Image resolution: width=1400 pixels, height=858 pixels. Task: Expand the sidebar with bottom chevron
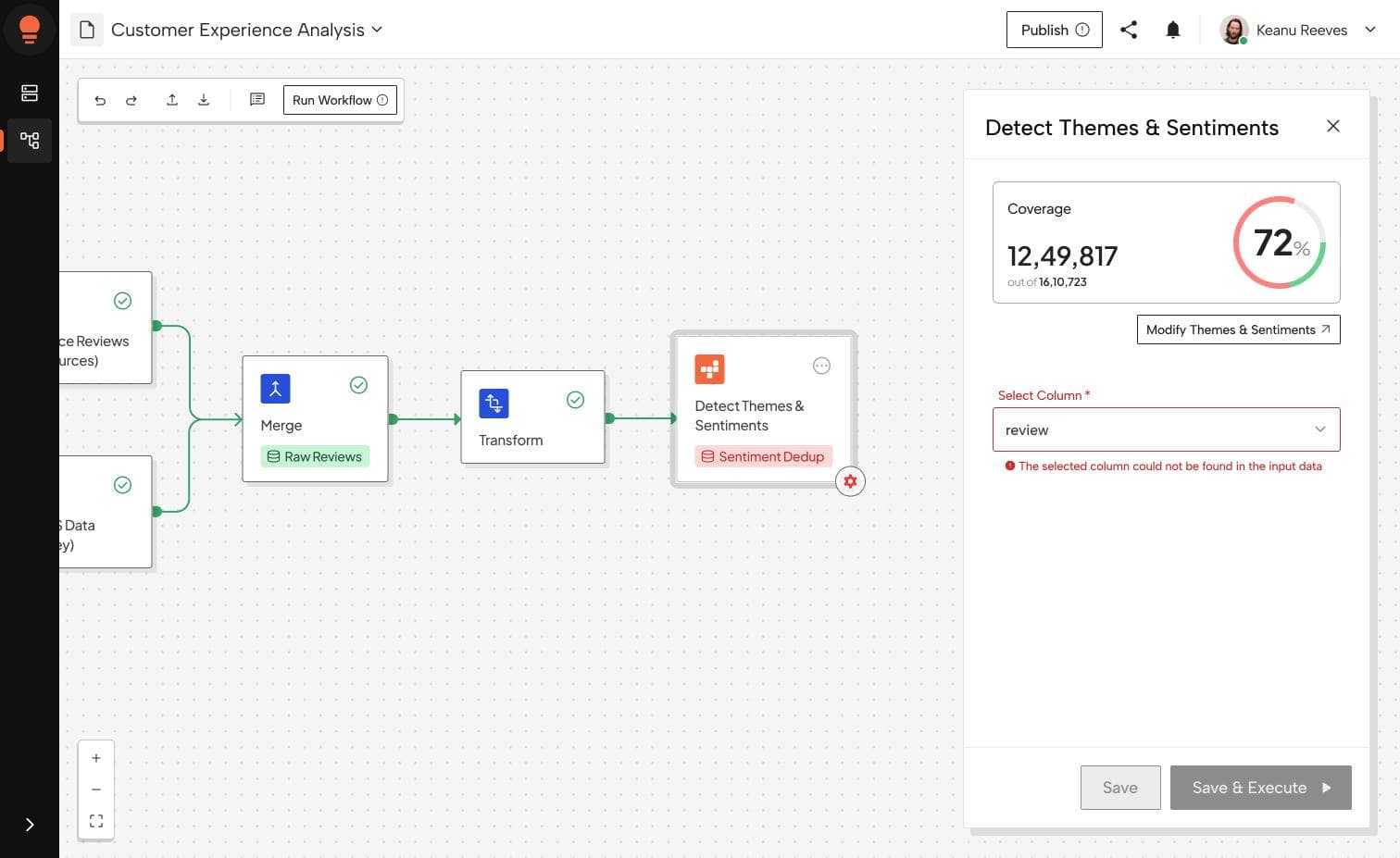pos(30,825)
